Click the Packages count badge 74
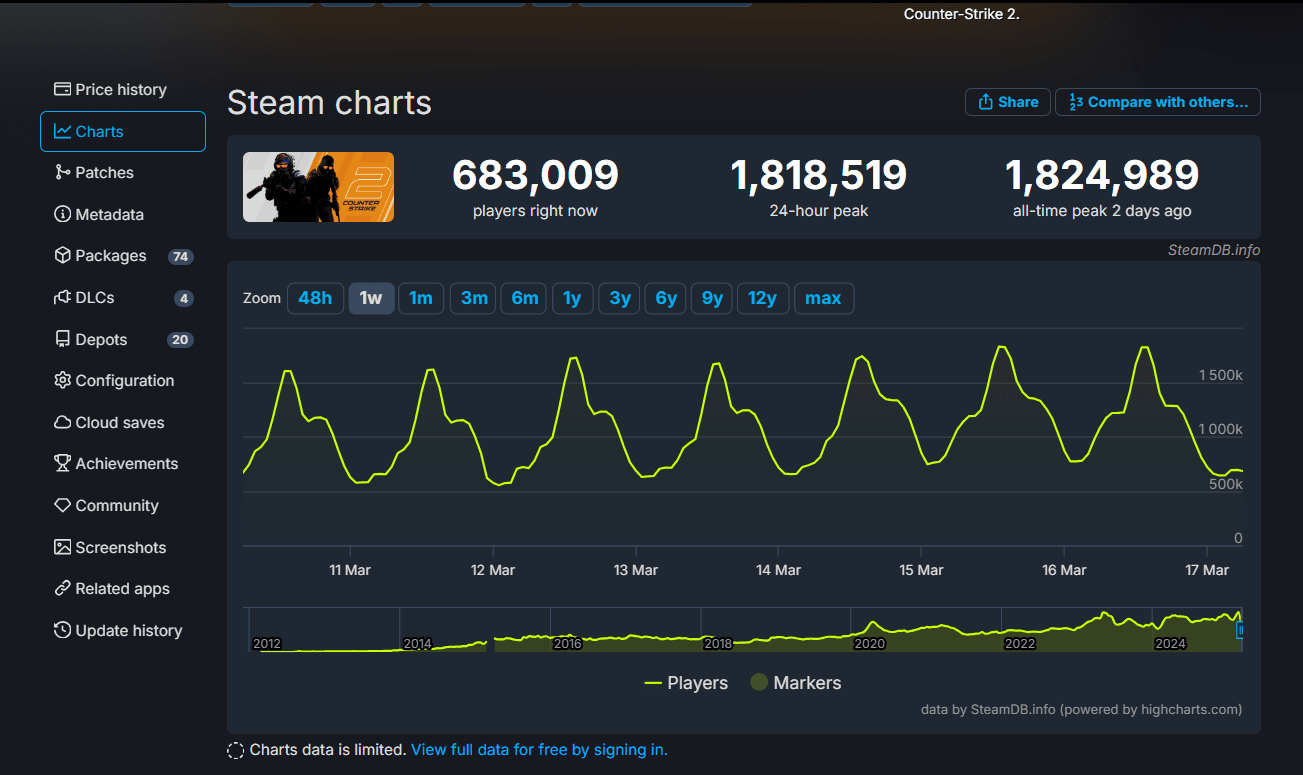Image resolution: width=1303 pixels, height=775 pixels. coord(180,257)
